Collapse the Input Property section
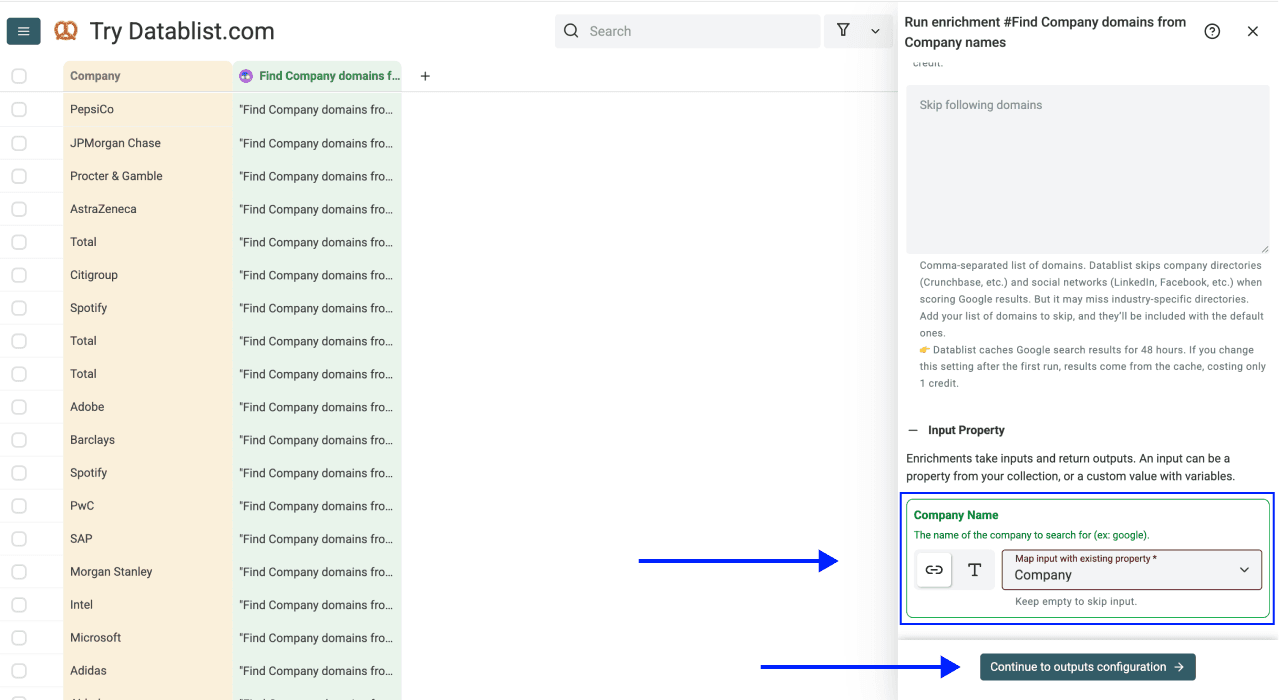This screenshot has width=1279, height=700. point(911,429)
